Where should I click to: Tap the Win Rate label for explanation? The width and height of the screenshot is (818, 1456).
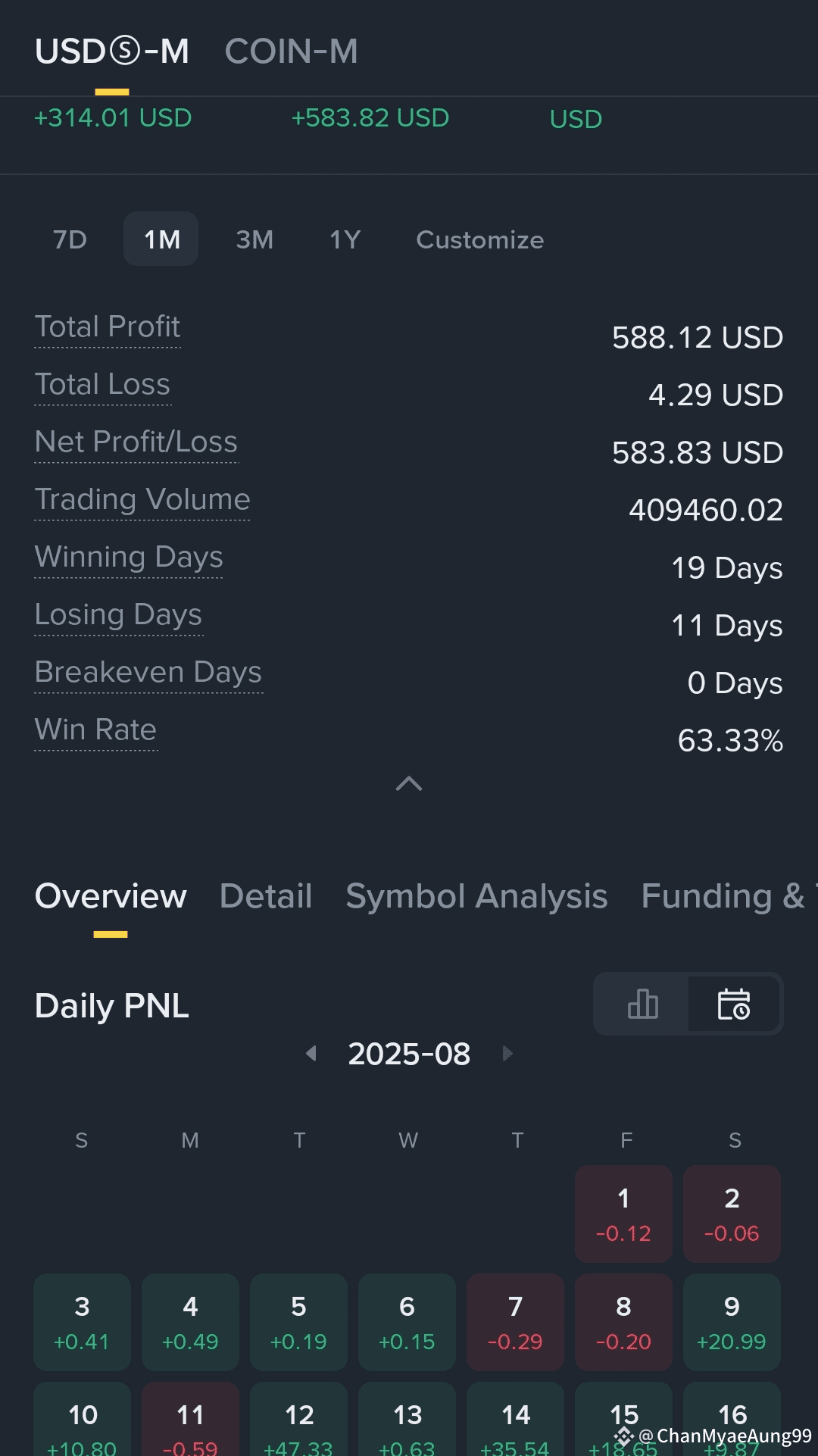click(x=95, y=730)
